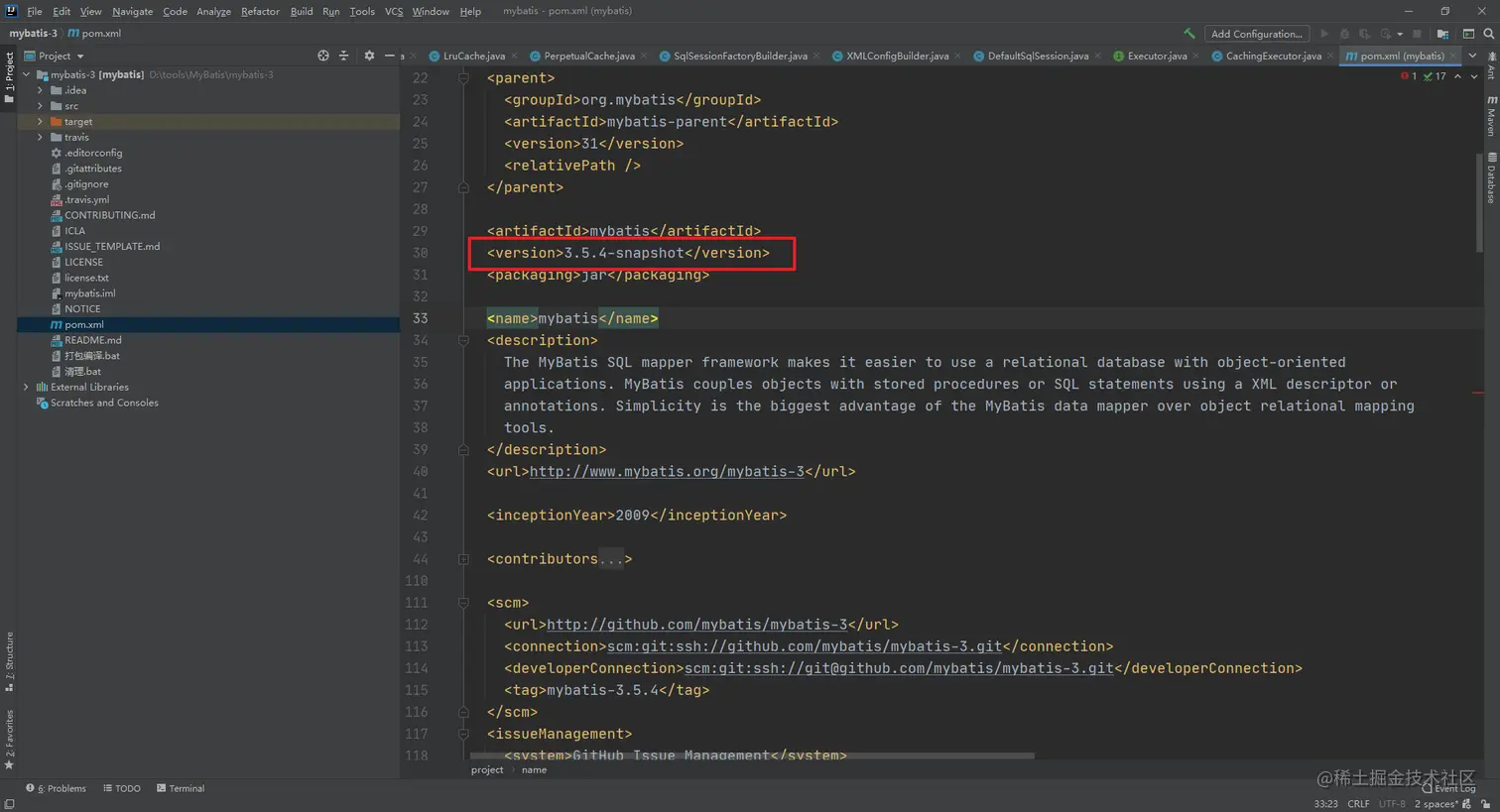Select pom.xml in project tree

[x=208, y=324]
